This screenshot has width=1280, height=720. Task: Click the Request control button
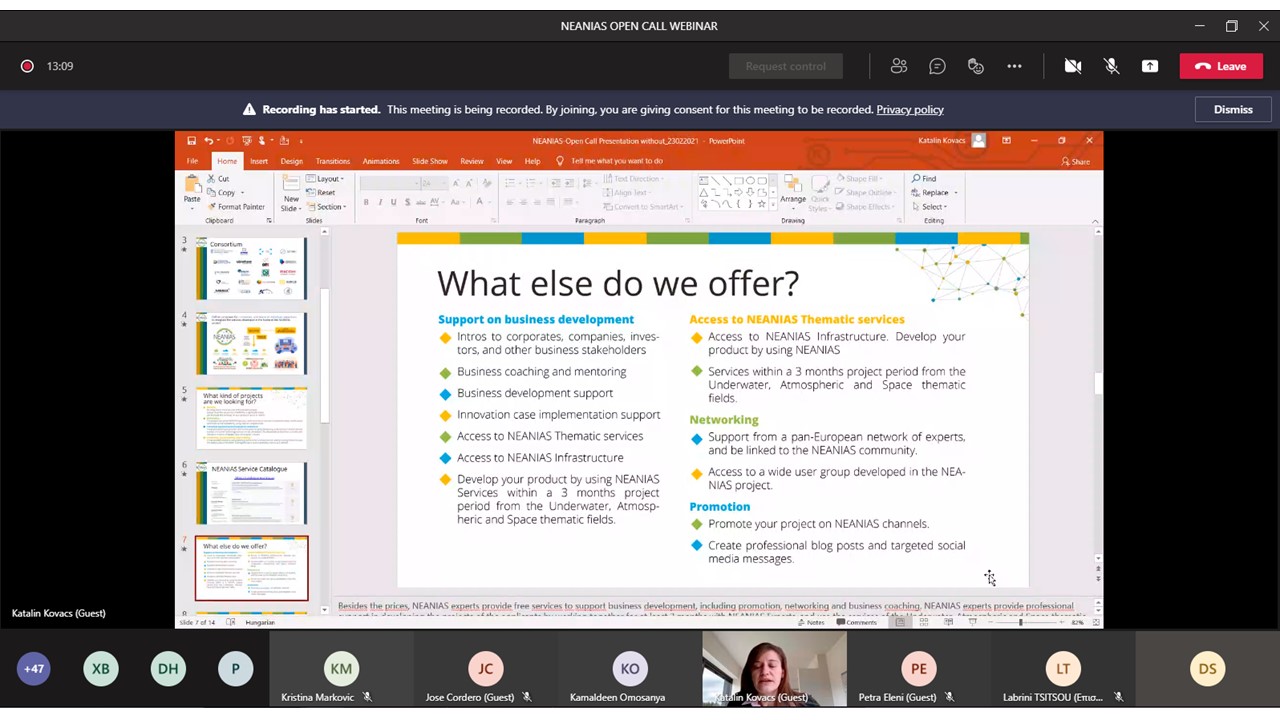pyautogui.click(x=786, y=66)
